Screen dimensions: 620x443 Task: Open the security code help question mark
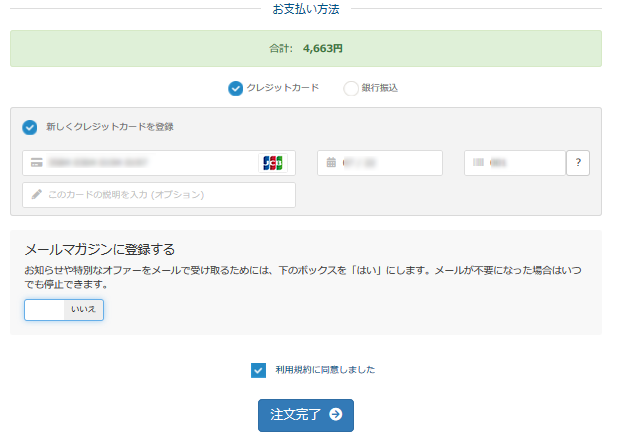point(577,162)
